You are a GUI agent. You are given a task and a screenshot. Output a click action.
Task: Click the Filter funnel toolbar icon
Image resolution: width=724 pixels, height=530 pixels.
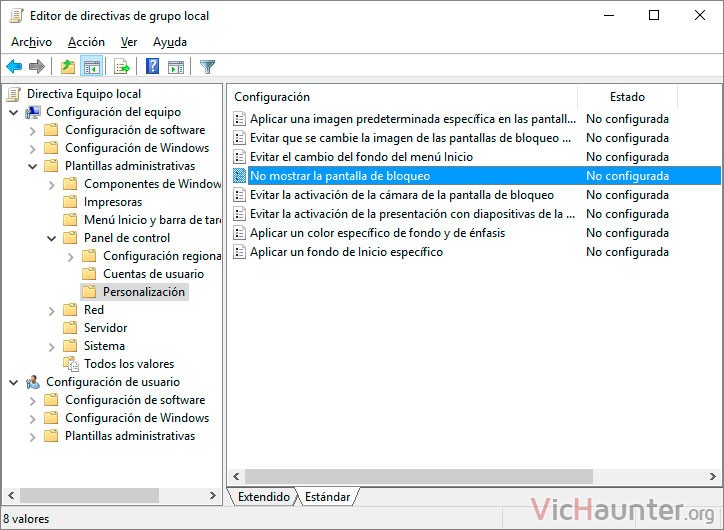pos(207,67)
